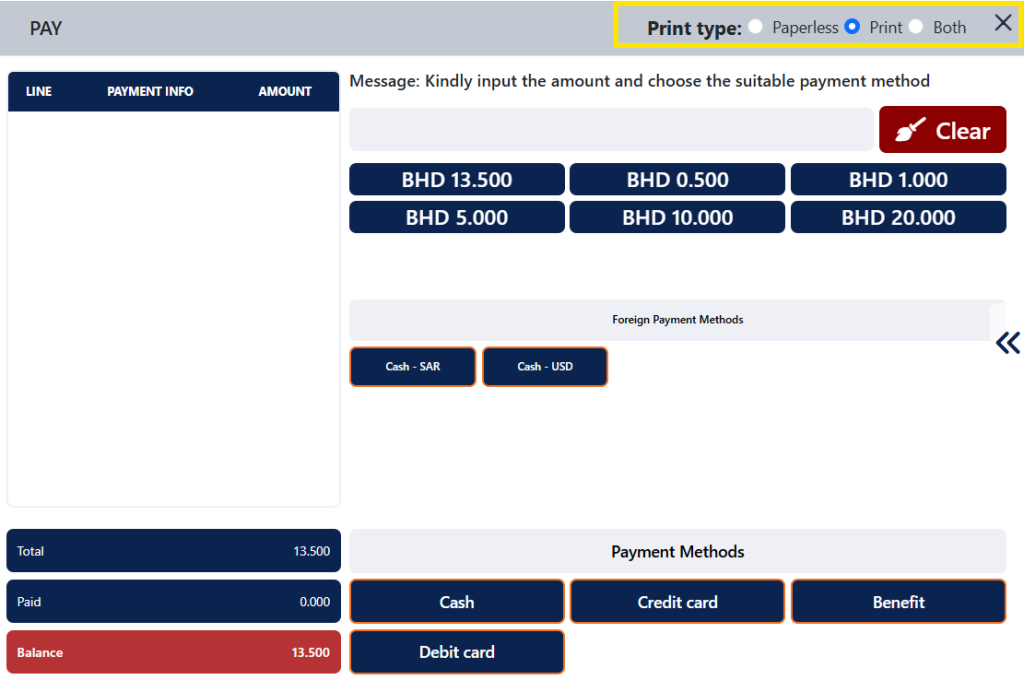
Task: Pay using Credit card
Action: coord(677,602)
